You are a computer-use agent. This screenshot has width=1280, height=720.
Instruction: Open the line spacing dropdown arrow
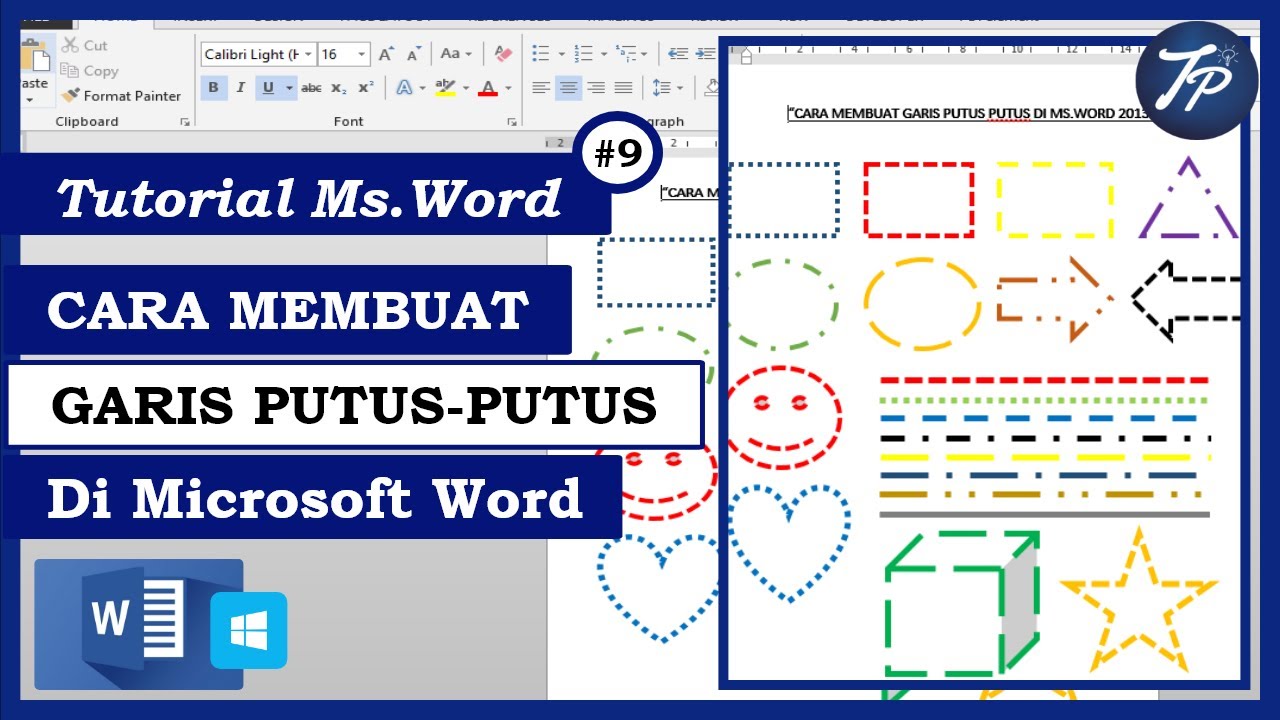coord(680,87)
